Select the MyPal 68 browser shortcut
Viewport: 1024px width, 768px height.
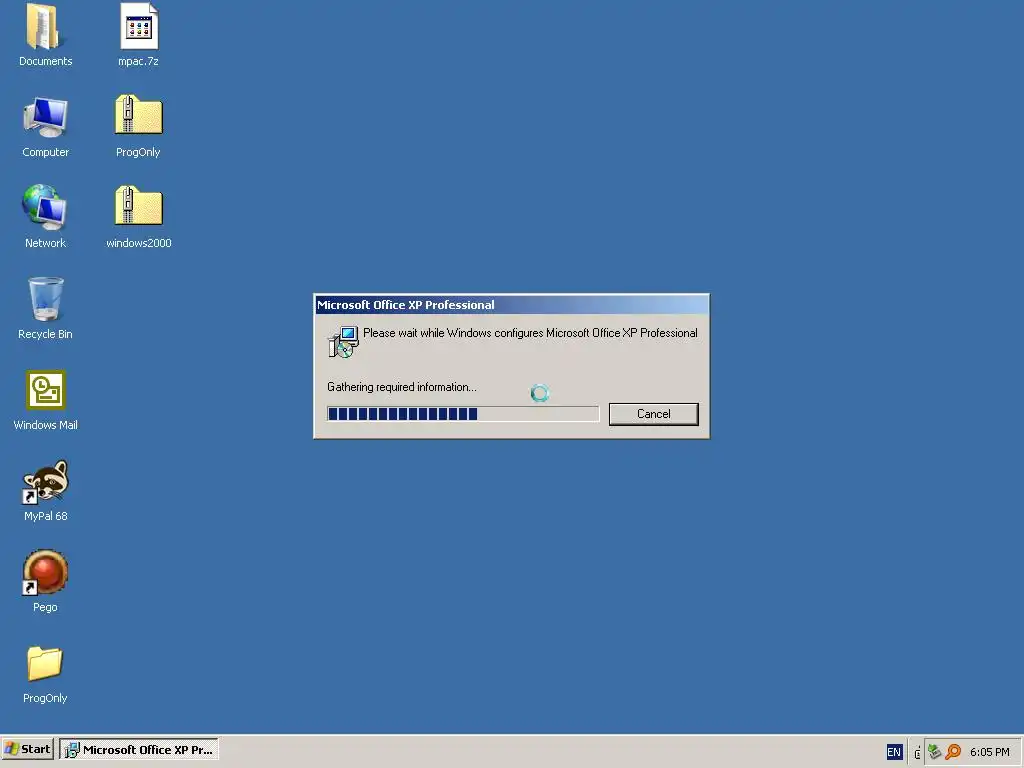(x=45, y=482)
